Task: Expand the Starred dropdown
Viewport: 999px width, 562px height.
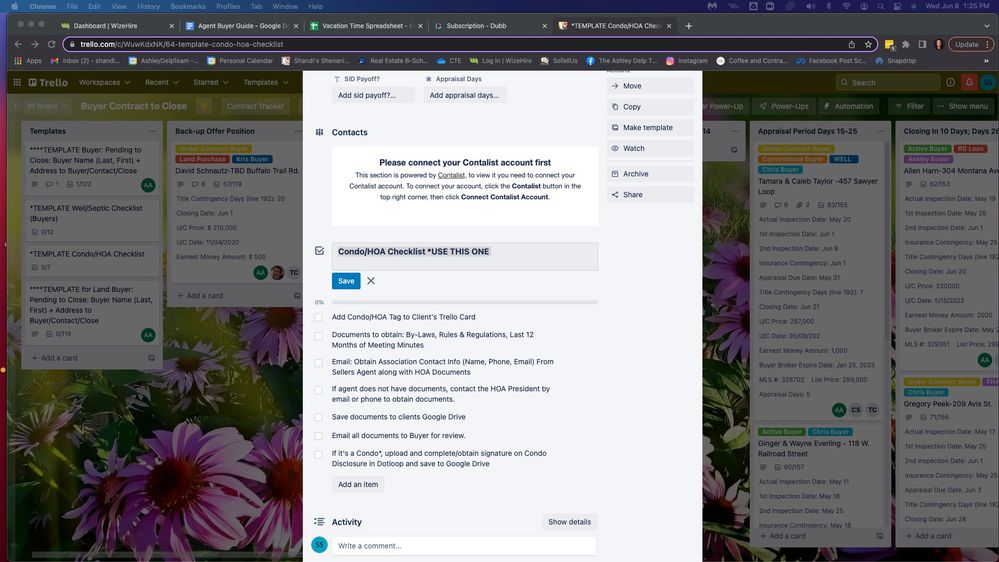Action: pos(211,82)
